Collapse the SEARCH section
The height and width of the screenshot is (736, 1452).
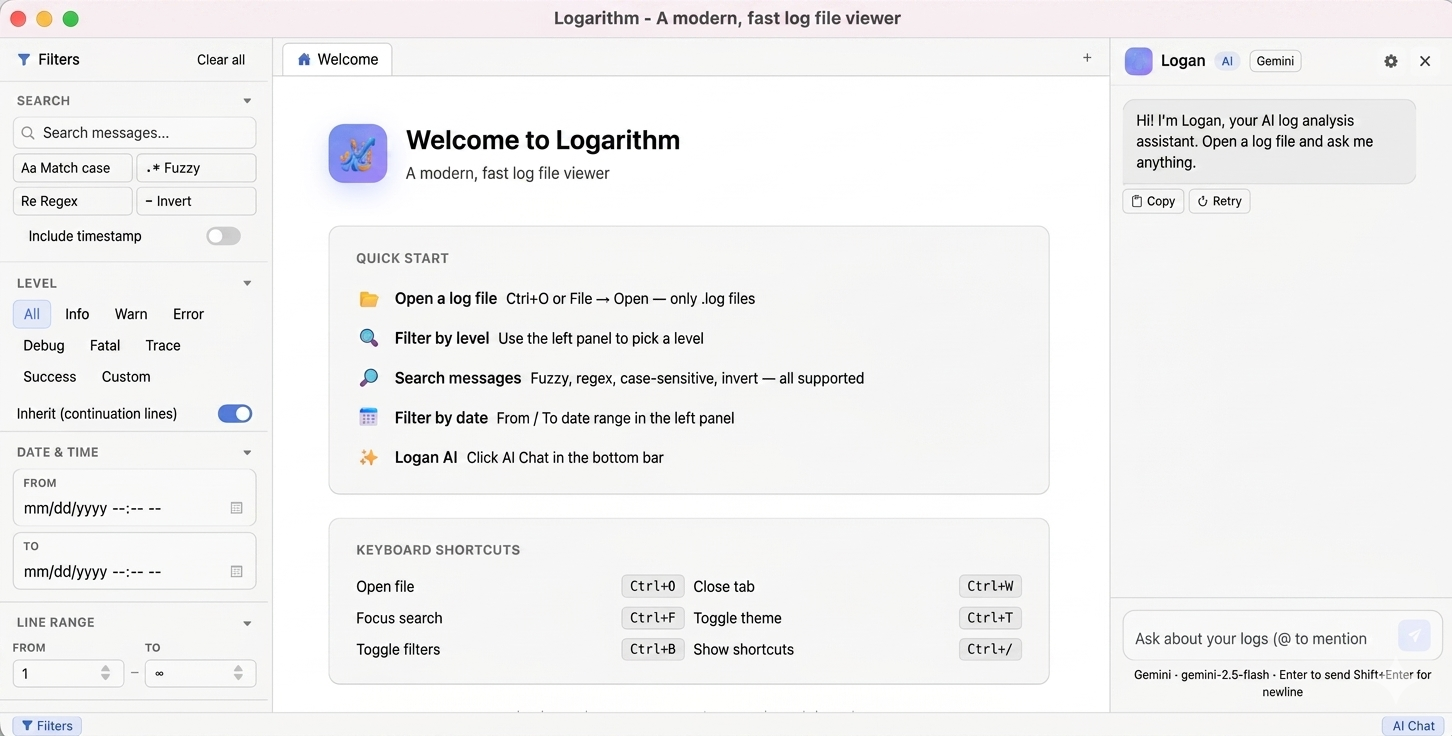[247, 101]
